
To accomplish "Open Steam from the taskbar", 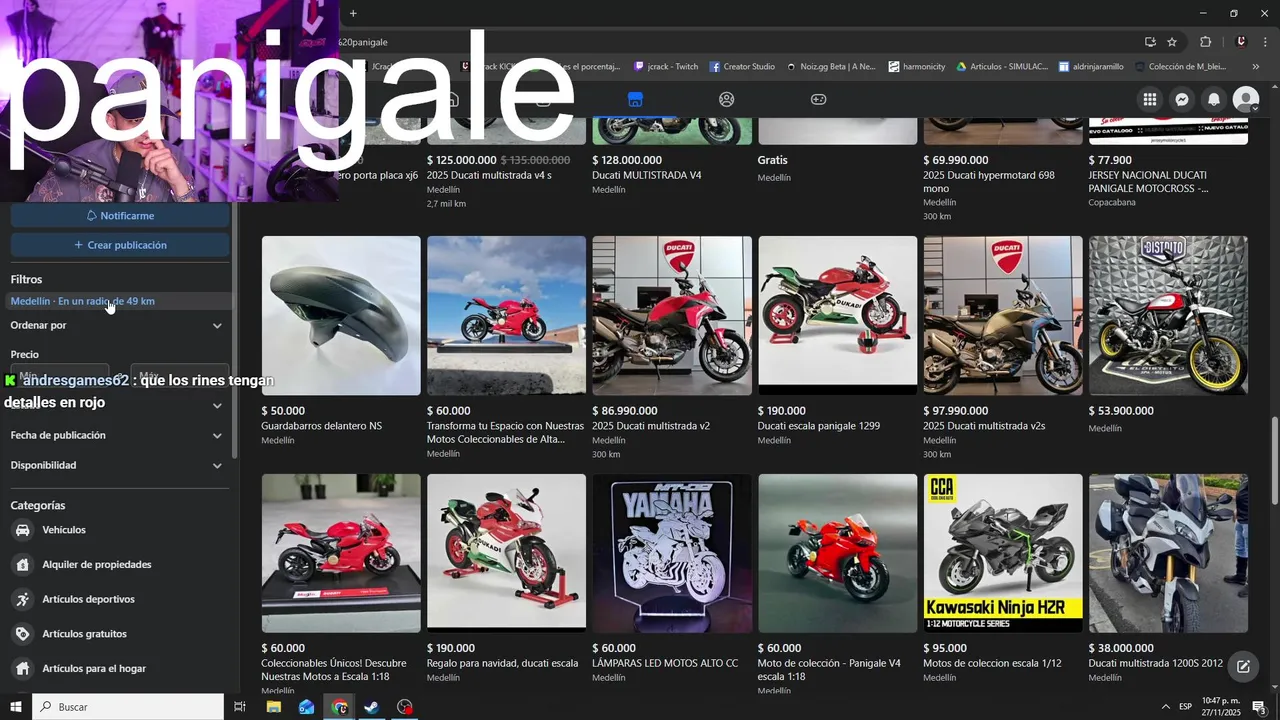I will [x=371, y=707].
